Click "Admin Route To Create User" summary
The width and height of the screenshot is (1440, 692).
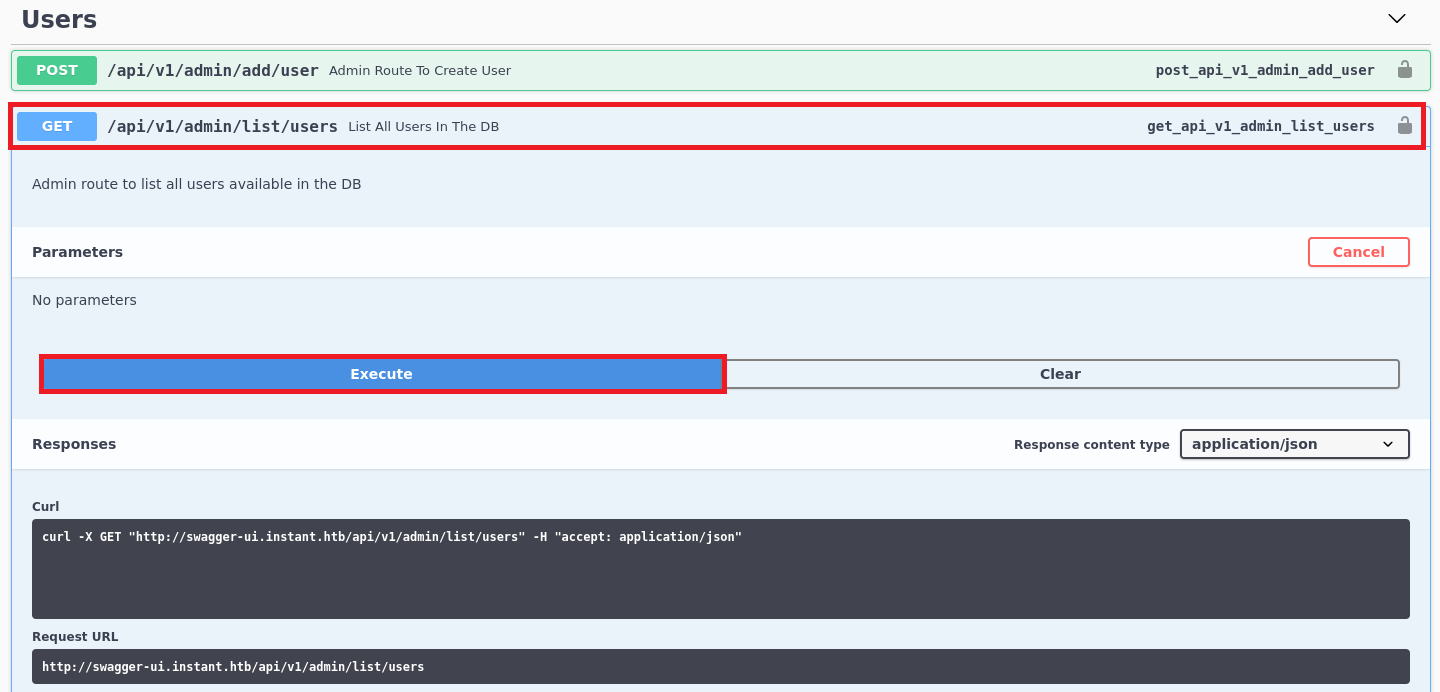[420, 71]
